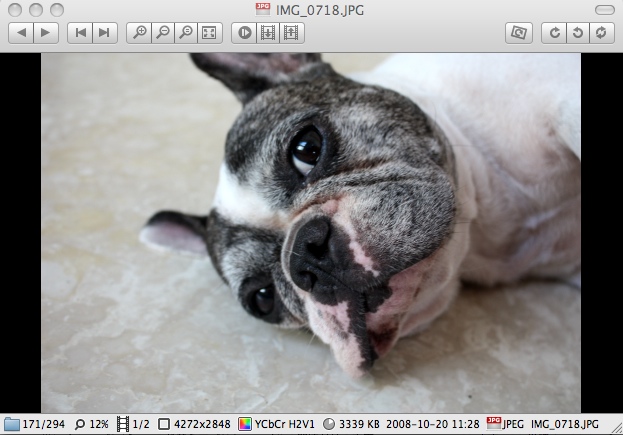Click the JPG format status icon

pyautogui.click(x=493, y=423)
